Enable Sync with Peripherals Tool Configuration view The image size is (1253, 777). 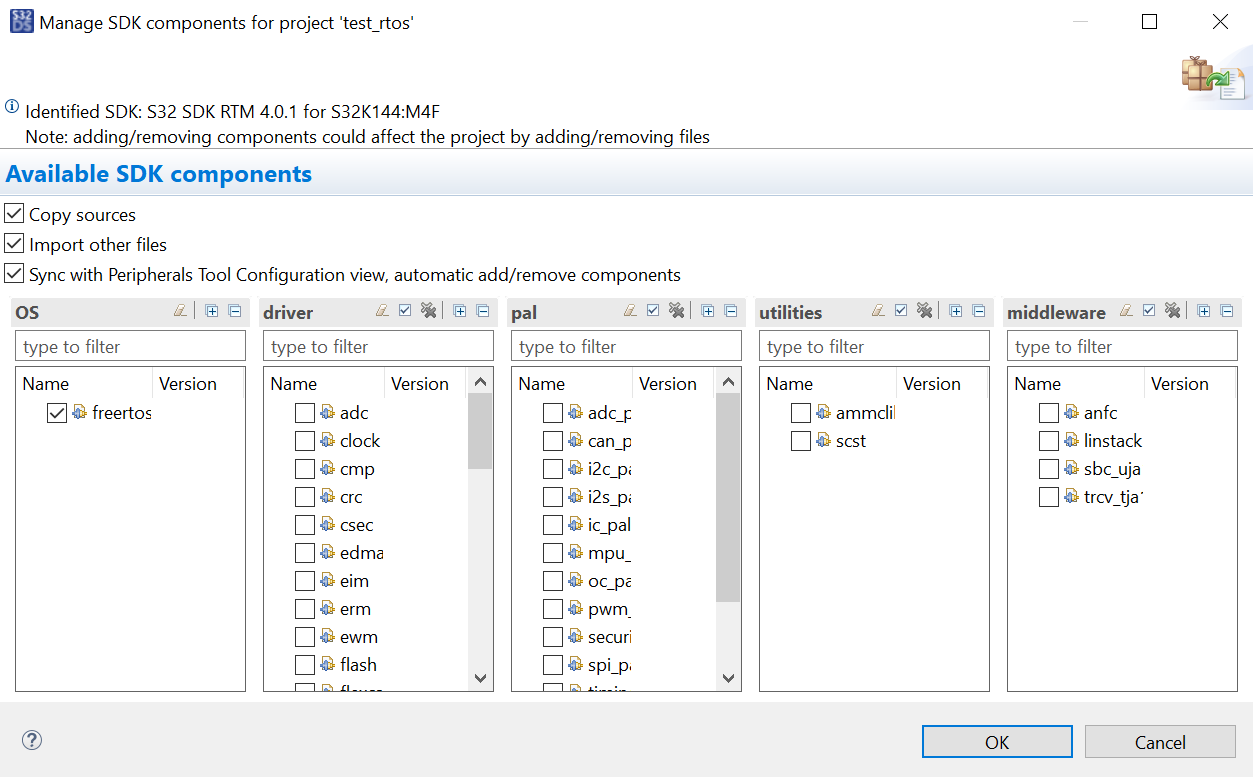point(14,274)
